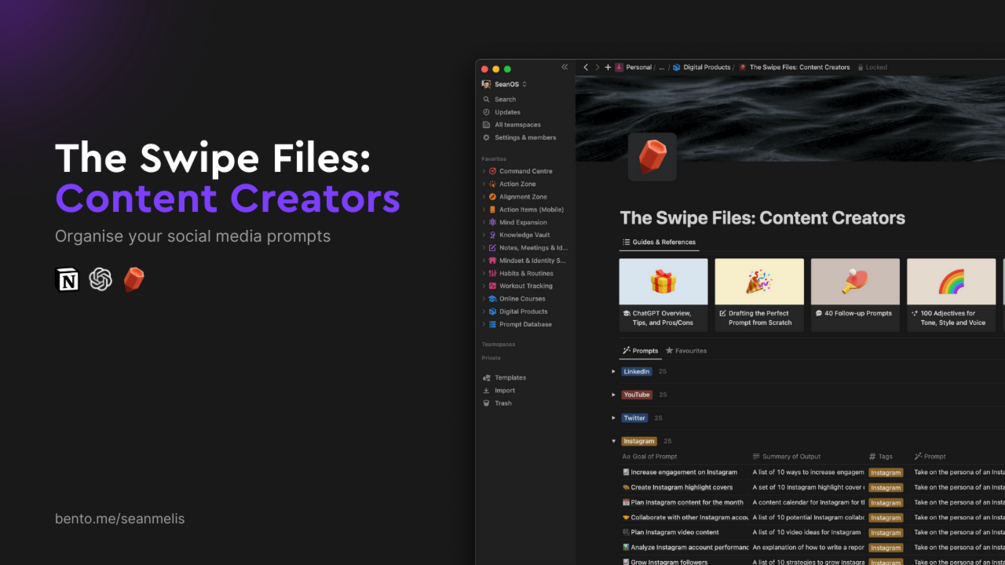This screenshot has height=565, width=1005.
Task: Expand the YouTube group
Action: 613,395
